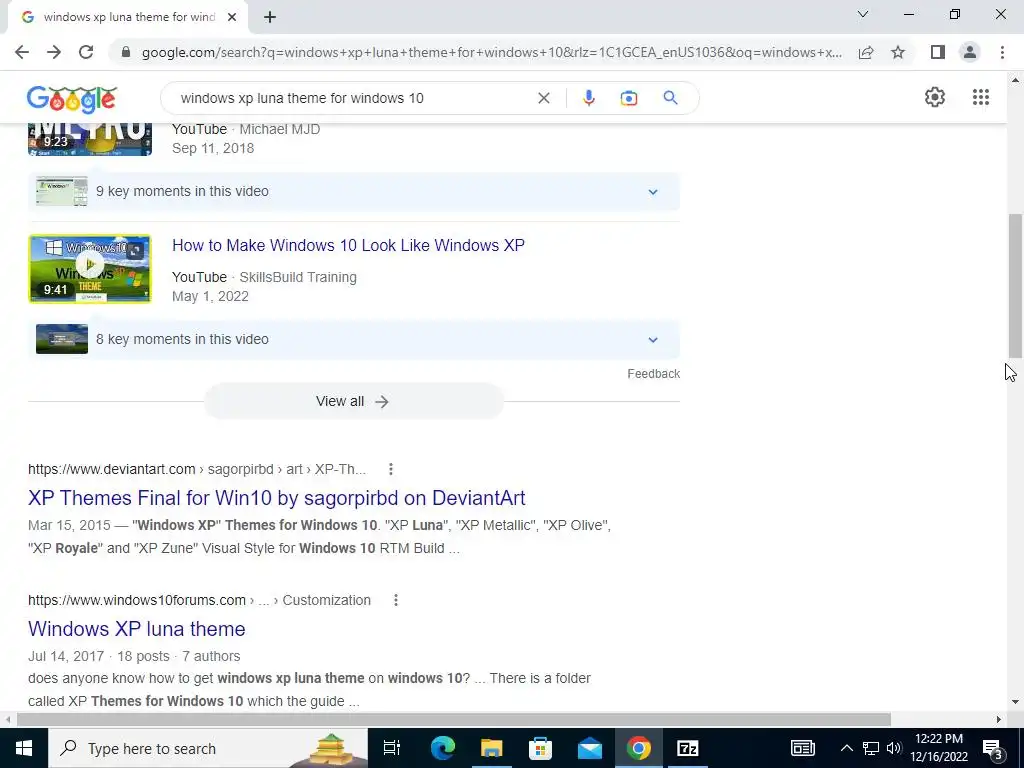Click the taskbar search box
The image size is (1024, 768).
[x=208, y=748]
